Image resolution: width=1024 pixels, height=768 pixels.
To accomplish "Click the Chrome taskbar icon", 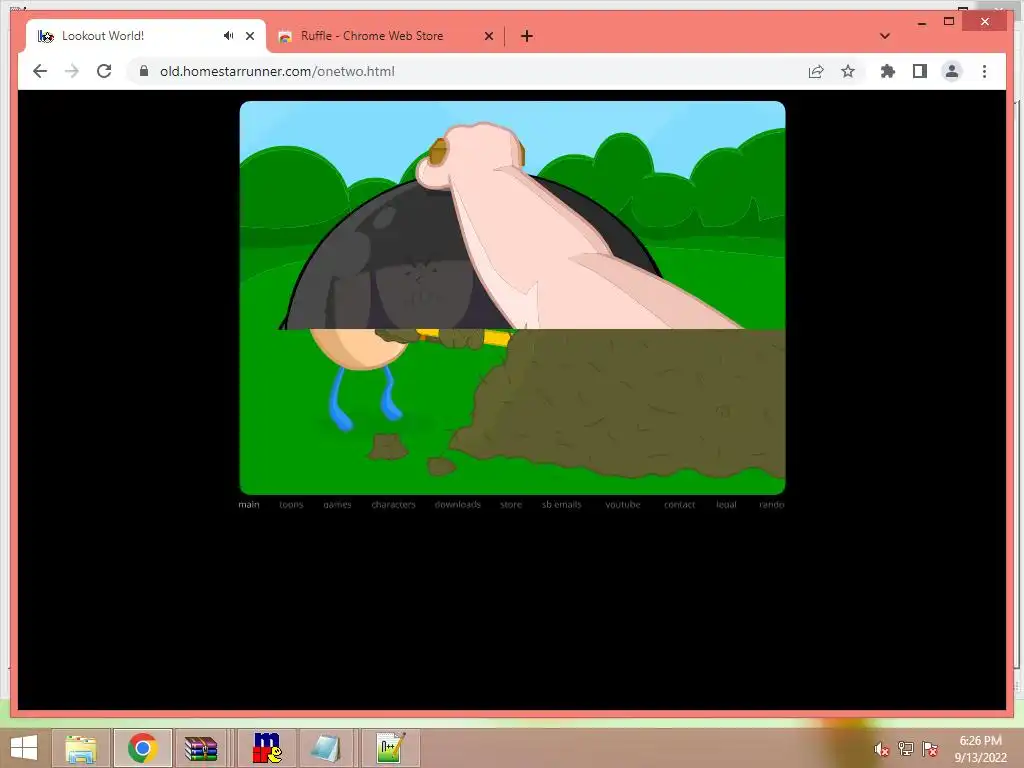I will 143,748.
